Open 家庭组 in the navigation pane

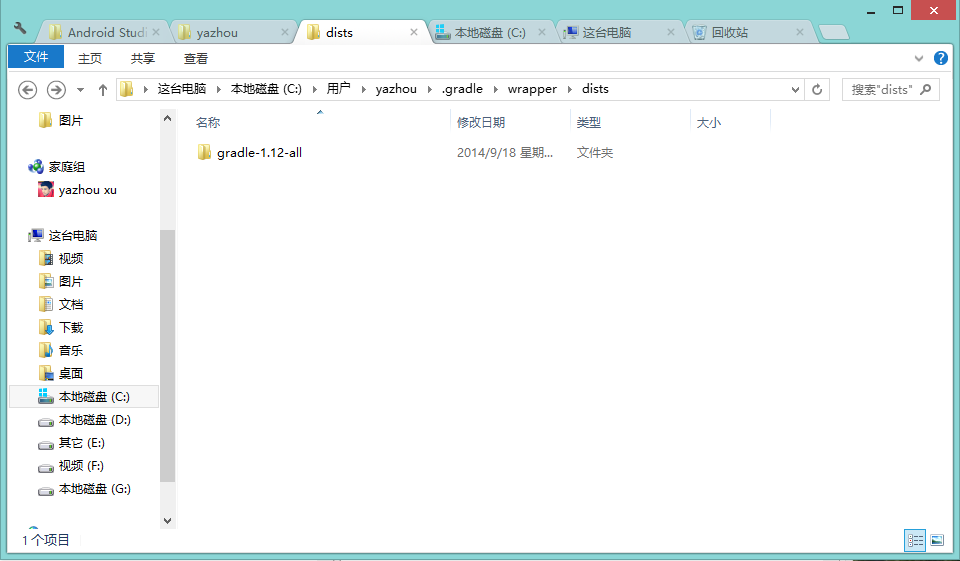click(56, 167)
